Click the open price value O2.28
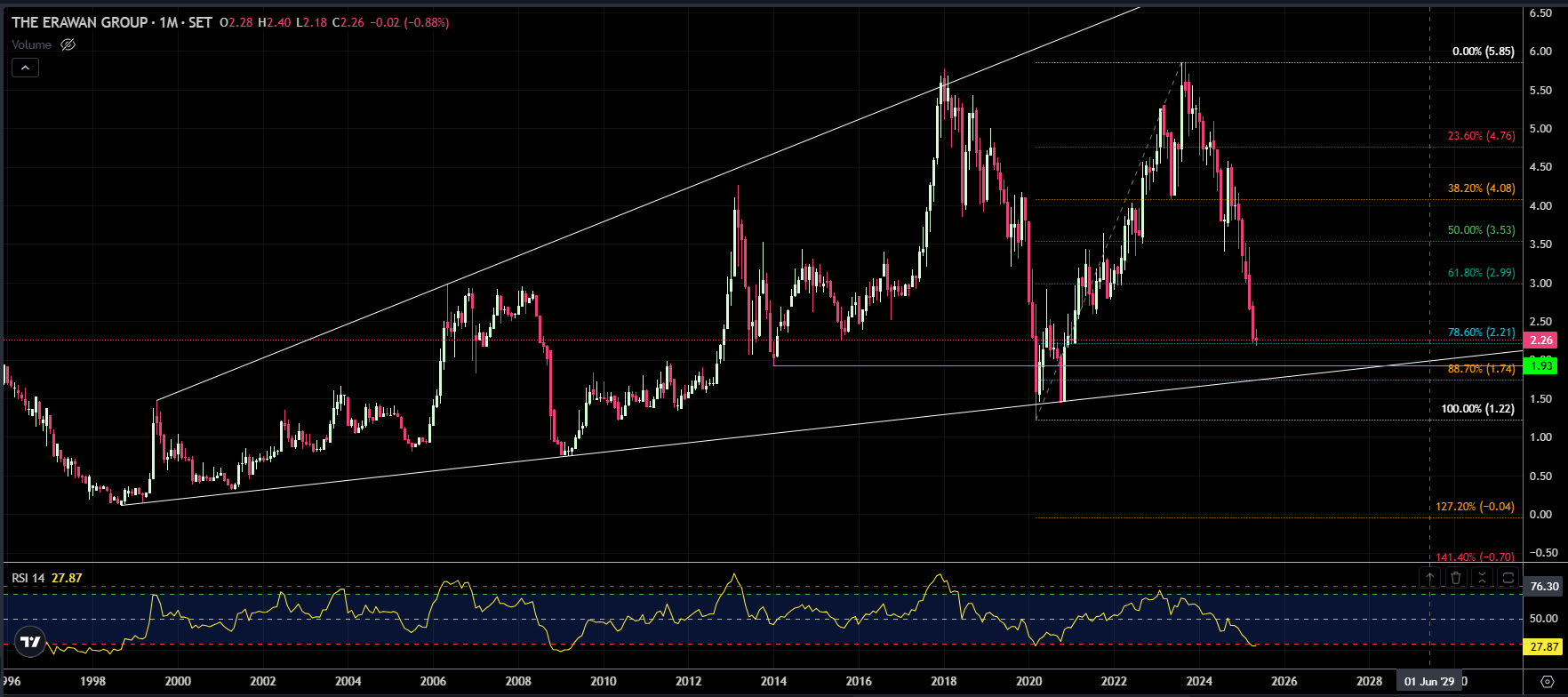 pos(236,22)
